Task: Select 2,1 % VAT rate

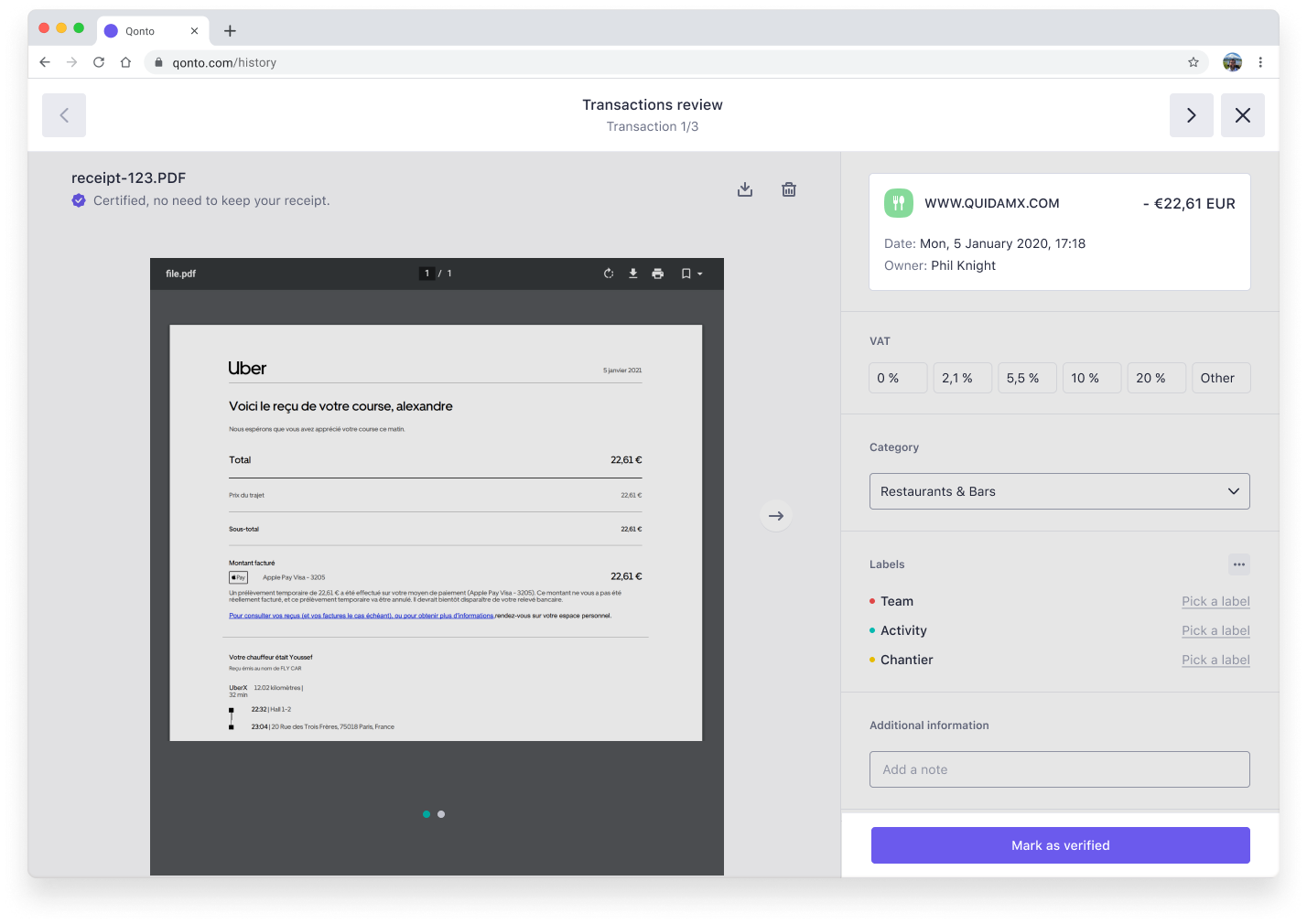Action: click(x=963, y=378)
